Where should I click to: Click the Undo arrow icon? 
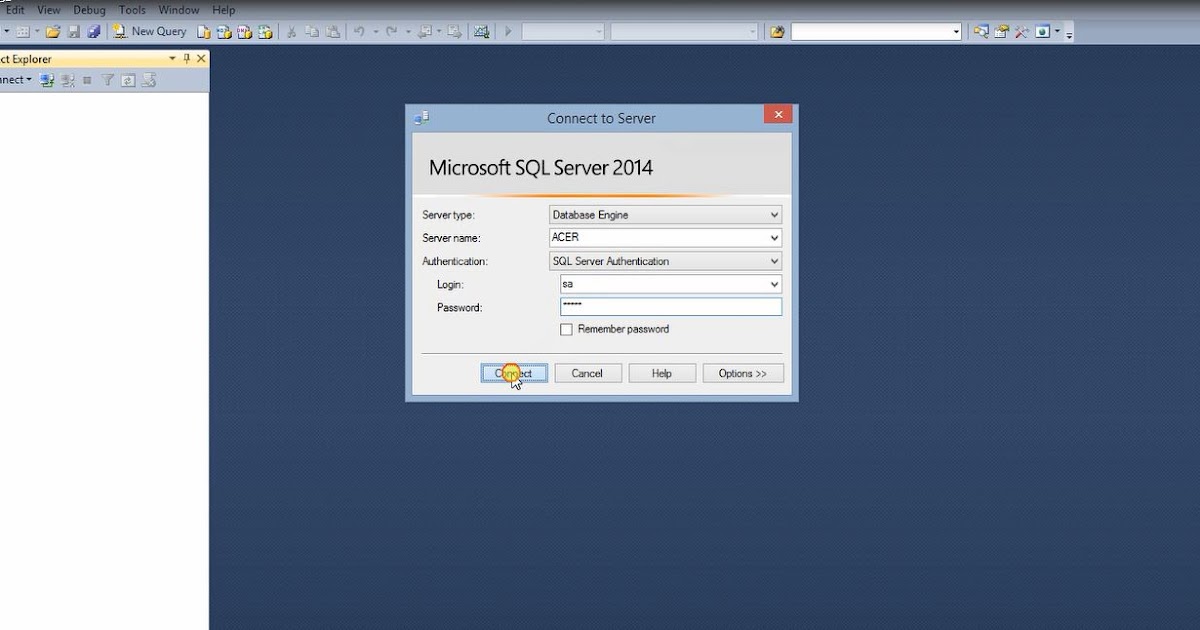pos(359,32)
